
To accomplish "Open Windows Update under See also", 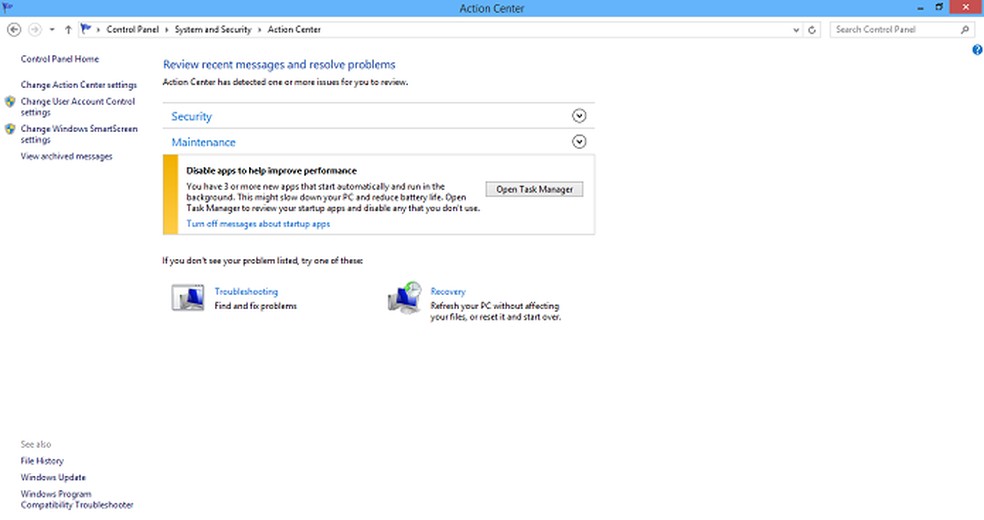I will (x=53, y=477).
